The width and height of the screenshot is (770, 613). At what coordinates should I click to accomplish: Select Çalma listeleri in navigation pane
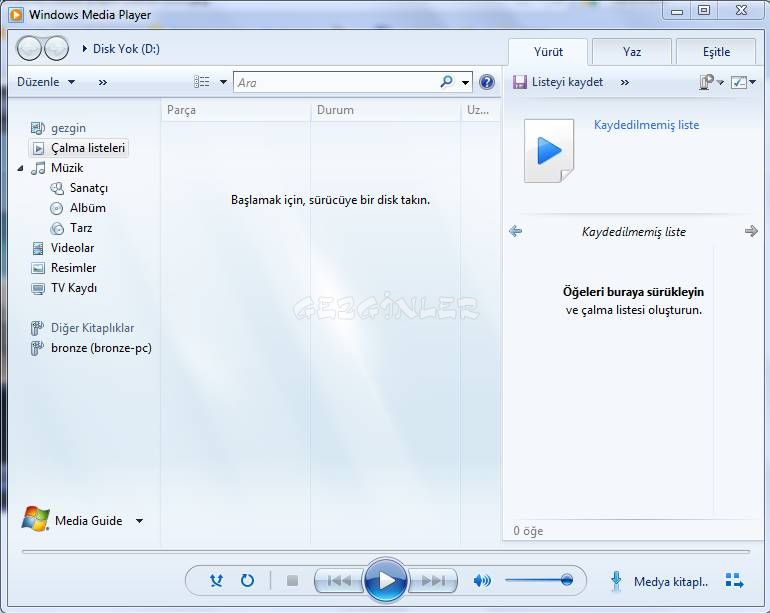[79, 148]
